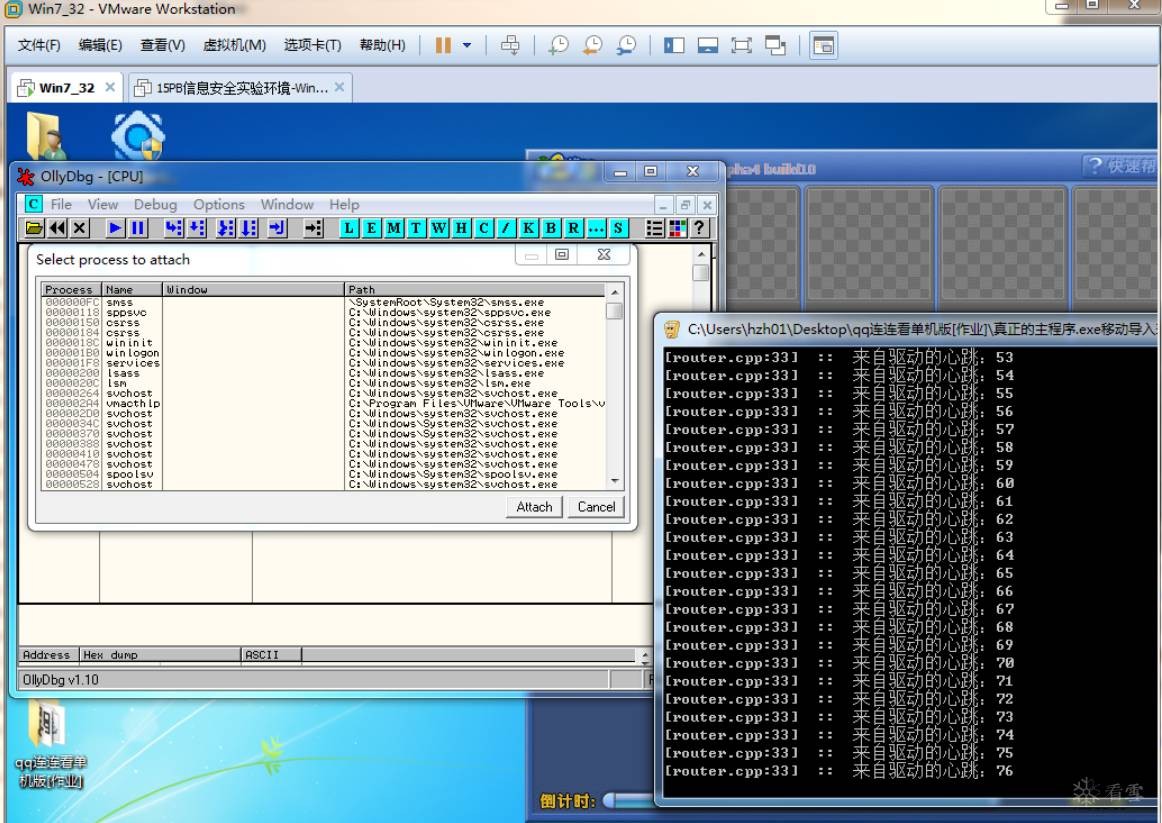Open OllyDbg View menu

(x=103, y=204)
